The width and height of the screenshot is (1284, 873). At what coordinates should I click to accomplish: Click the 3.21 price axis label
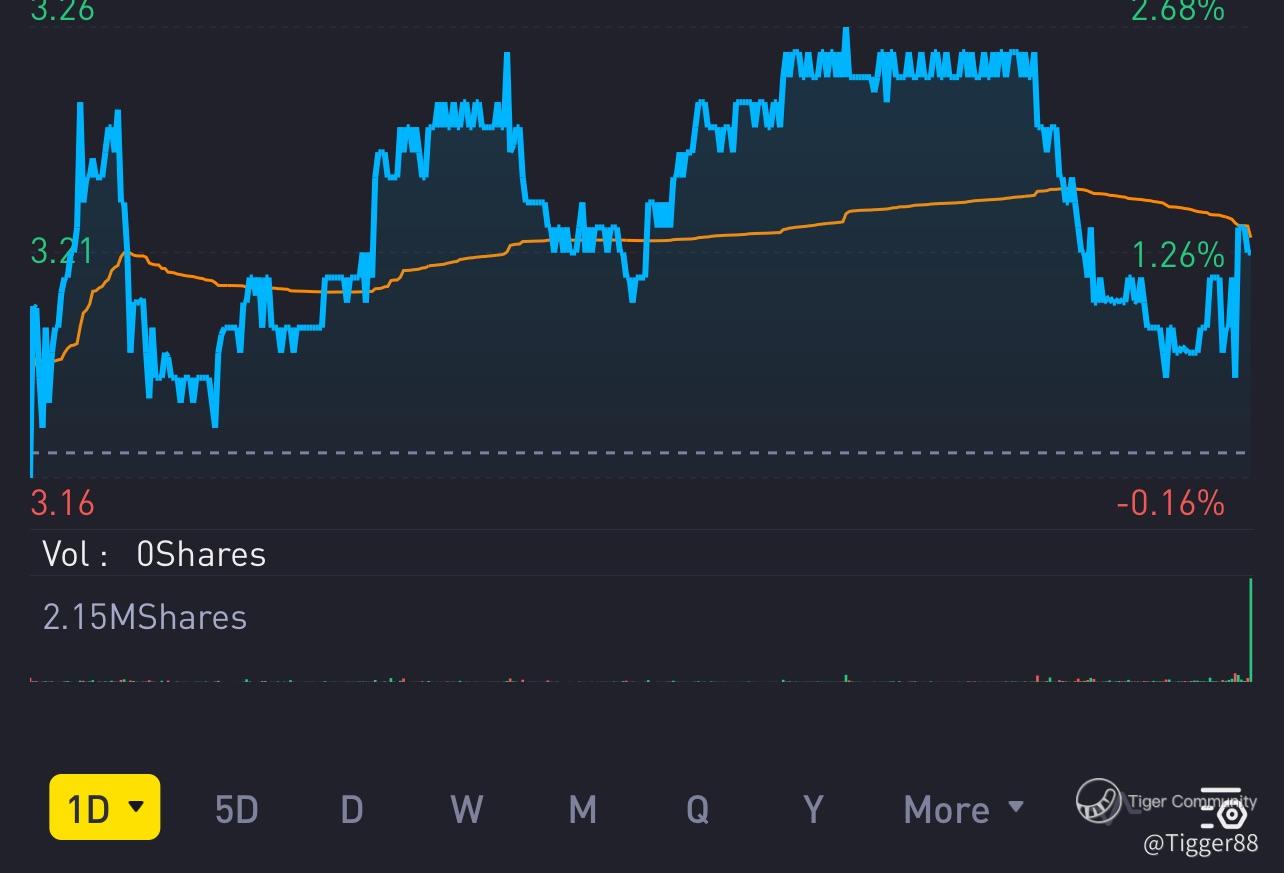62,251
